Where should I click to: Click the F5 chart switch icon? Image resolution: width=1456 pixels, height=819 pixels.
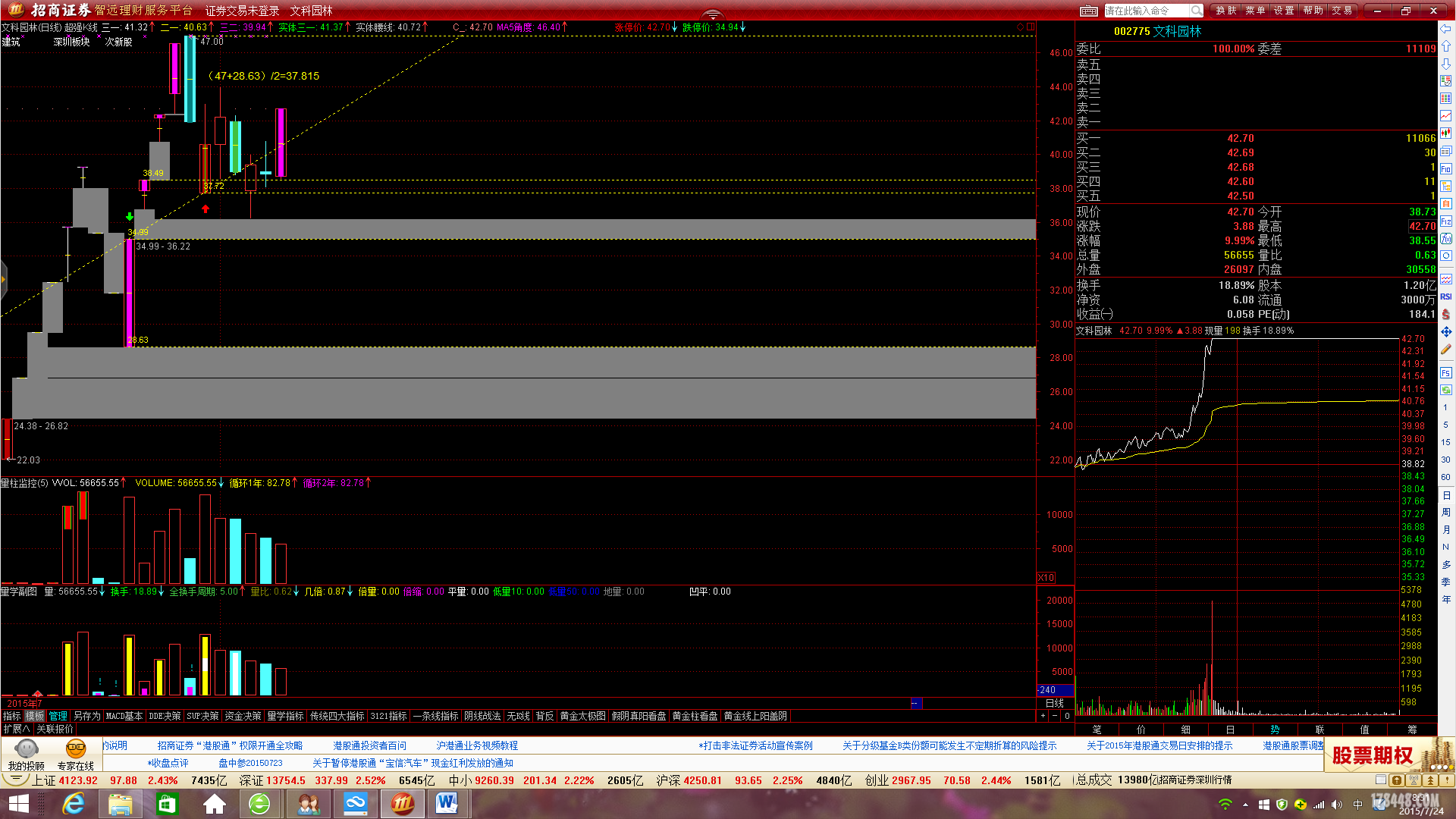tap(1446, 372)
